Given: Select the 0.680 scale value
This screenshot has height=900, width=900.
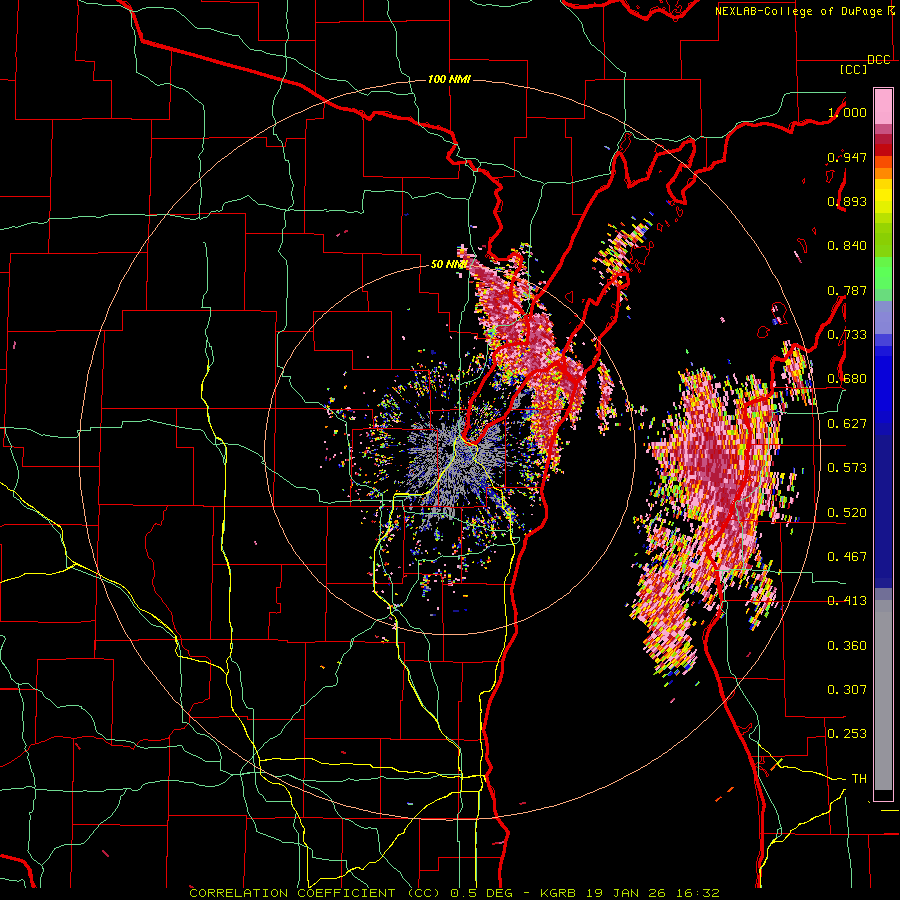Looking at the screenshot, I should click(x=847, y=379).
